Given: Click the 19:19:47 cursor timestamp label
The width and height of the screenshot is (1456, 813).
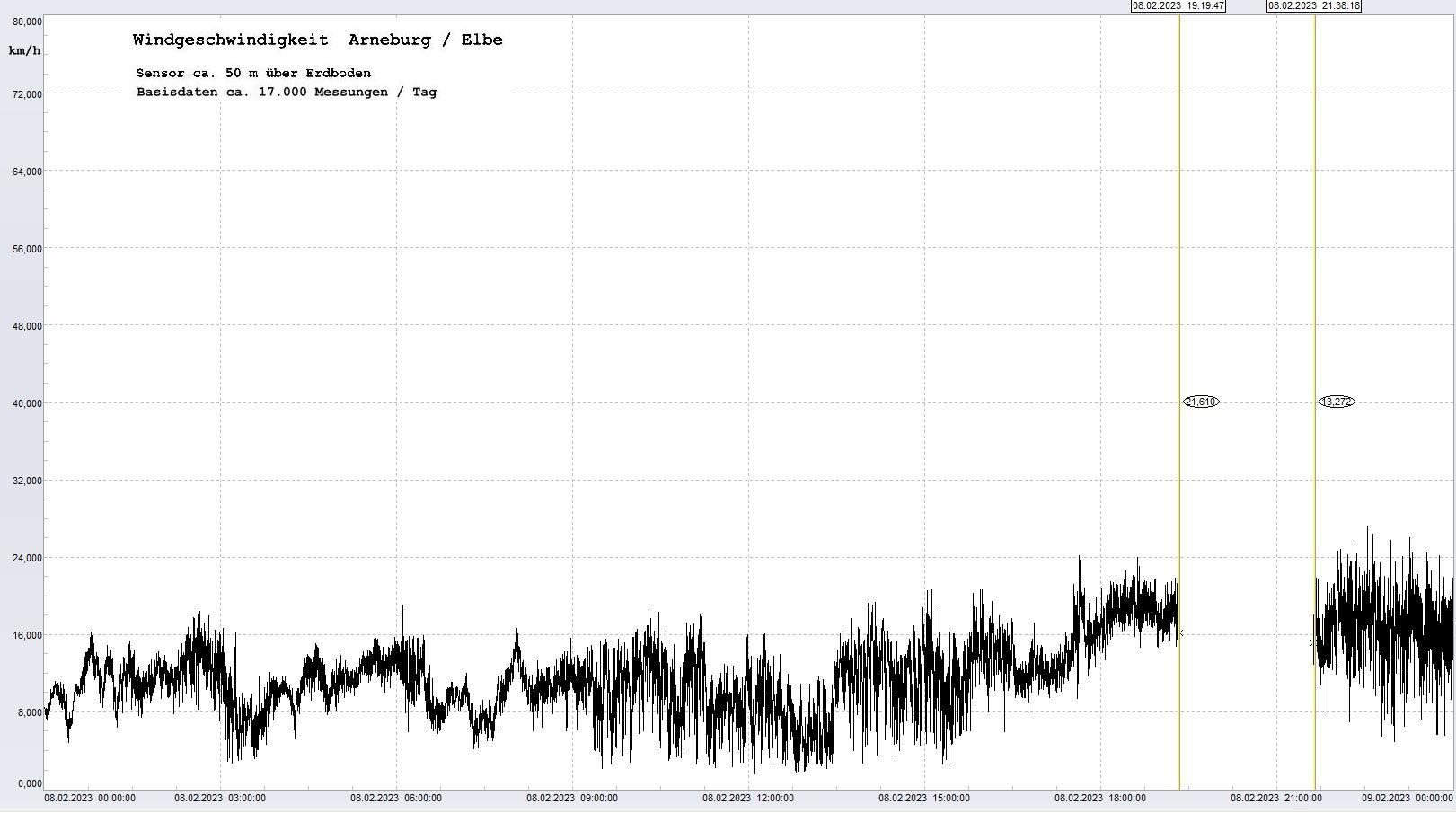Looking at the screenshot, I should (1178, 5).
